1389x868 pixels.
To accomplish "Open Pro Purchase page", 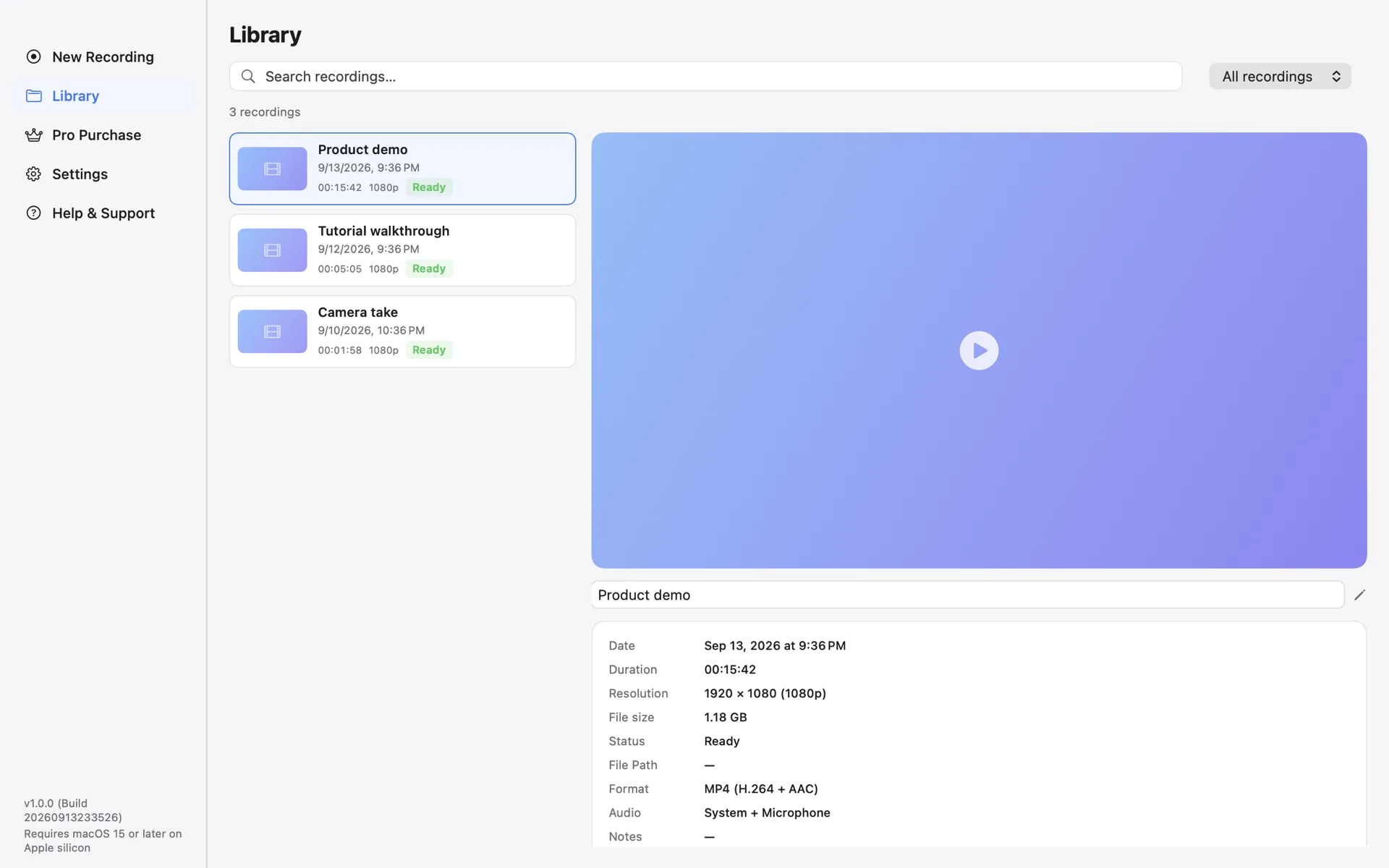I will [103, 135].
